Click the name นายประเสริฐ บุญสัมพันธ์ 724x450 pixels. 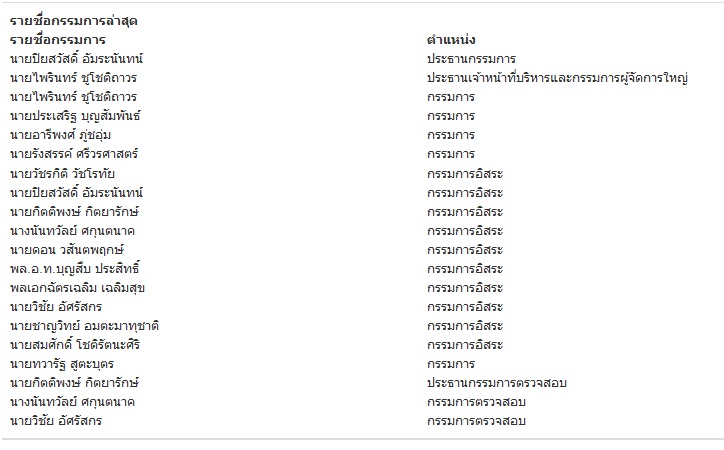click(75, 116)
